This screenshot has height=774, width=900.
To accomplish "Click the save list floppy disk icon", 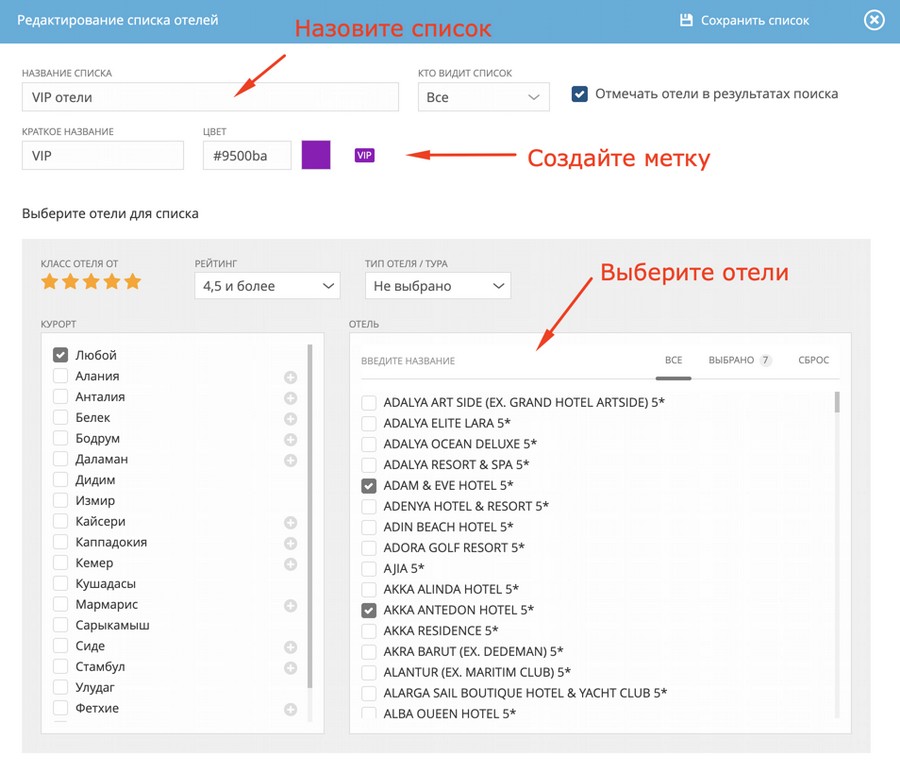I will (686, 20).
